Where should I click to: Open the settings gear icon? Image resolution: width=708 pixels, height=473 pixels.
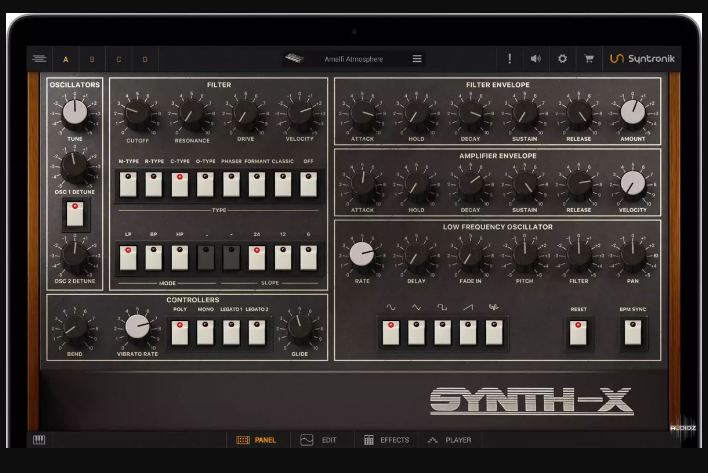(562, 59)
